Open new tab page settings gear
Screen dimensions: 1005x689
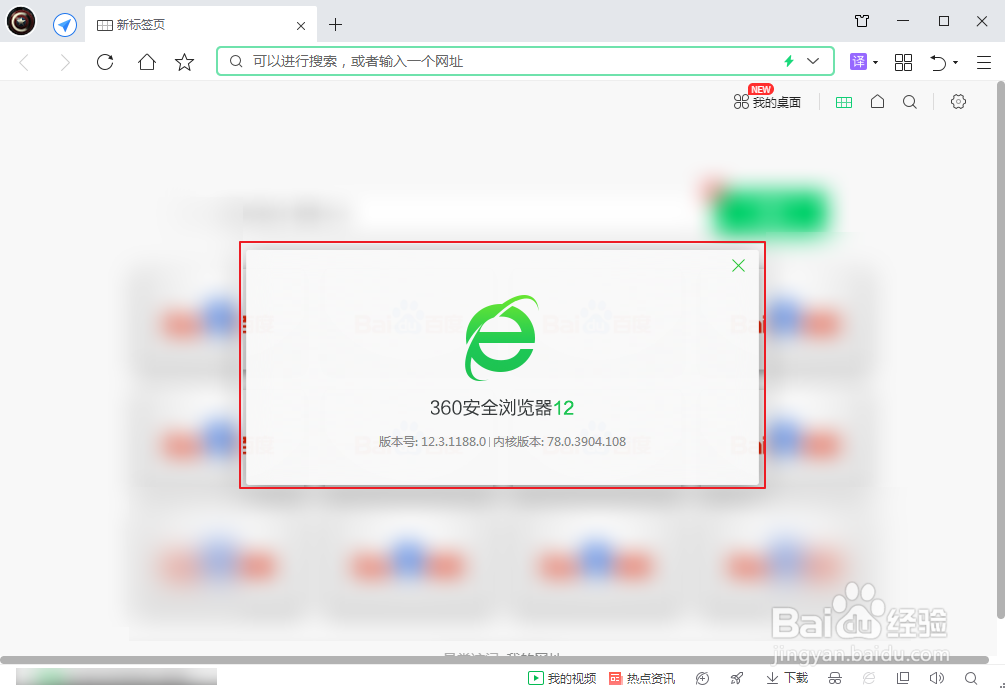pyautogui.click(x=958, y=101)
